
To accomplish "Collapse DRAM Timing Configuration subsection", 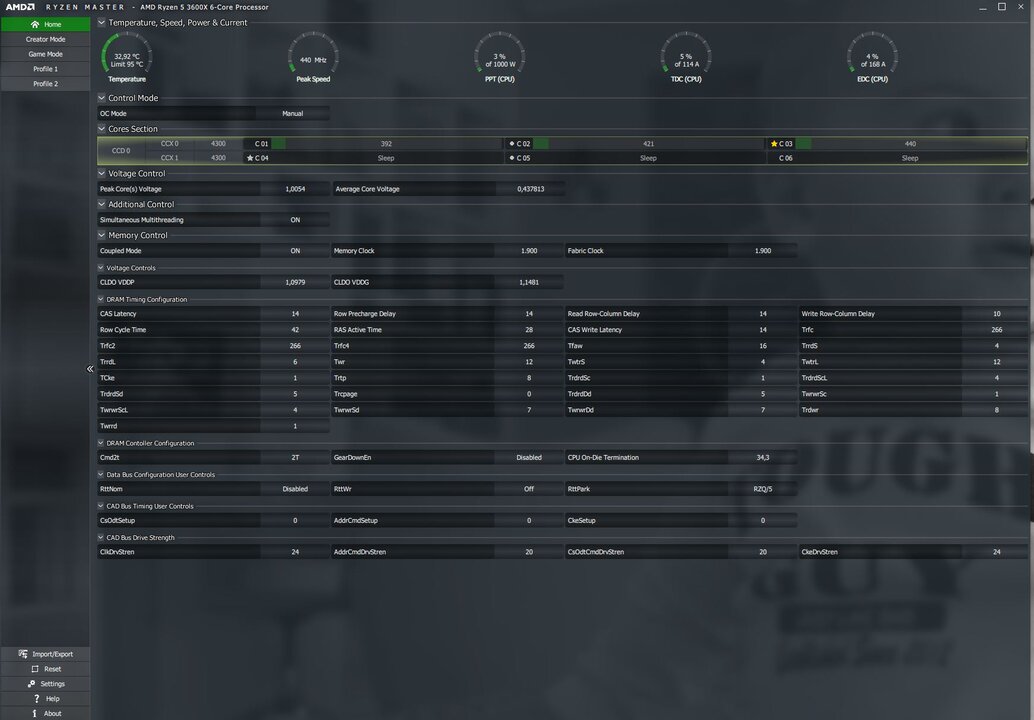I will point(101,299).
